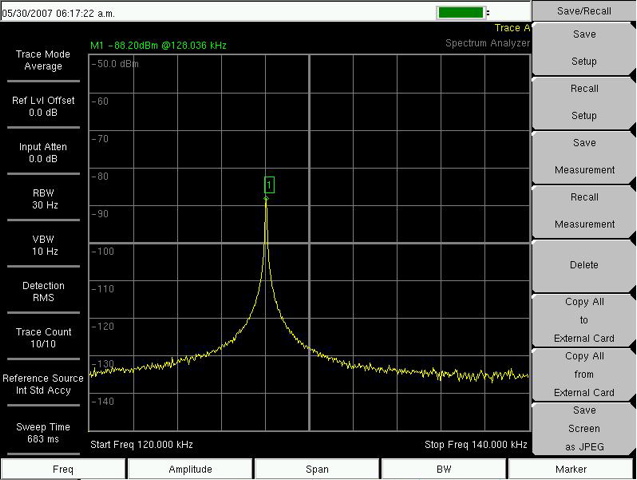
Task: Click the Trace Mode Average field
Action: pyautogui.click(x=43, y=60)
